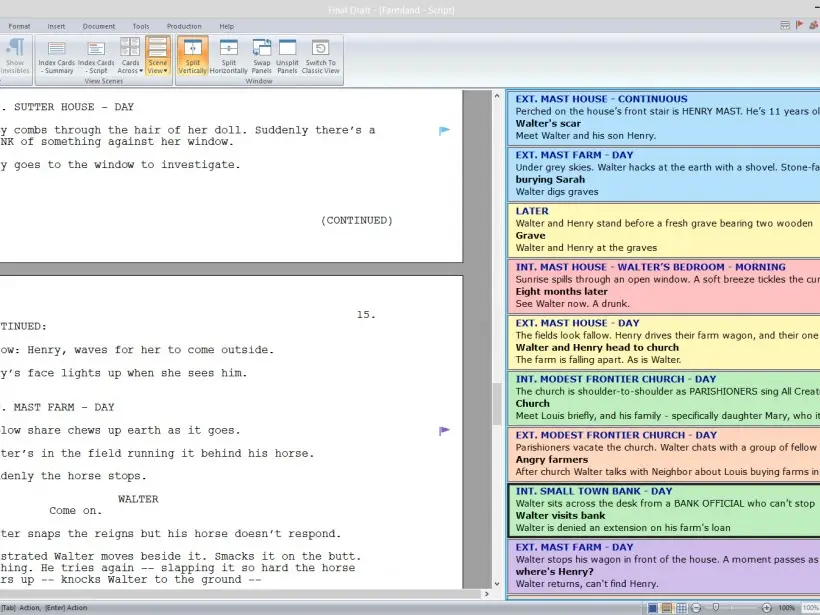Open the Document menu tab
The width and height of the screenshot is (820, 615).
click(99, 26)
